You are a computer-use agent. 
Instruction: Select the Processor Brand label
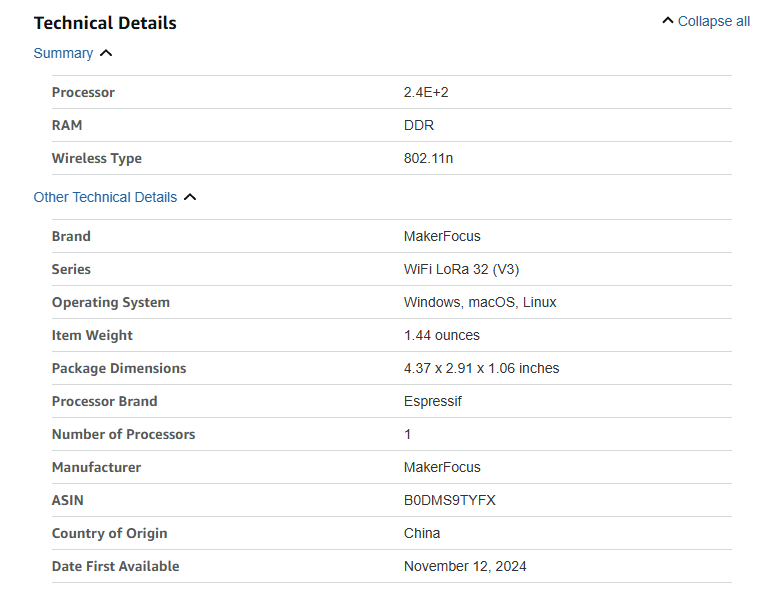click(x=104, y=401)
